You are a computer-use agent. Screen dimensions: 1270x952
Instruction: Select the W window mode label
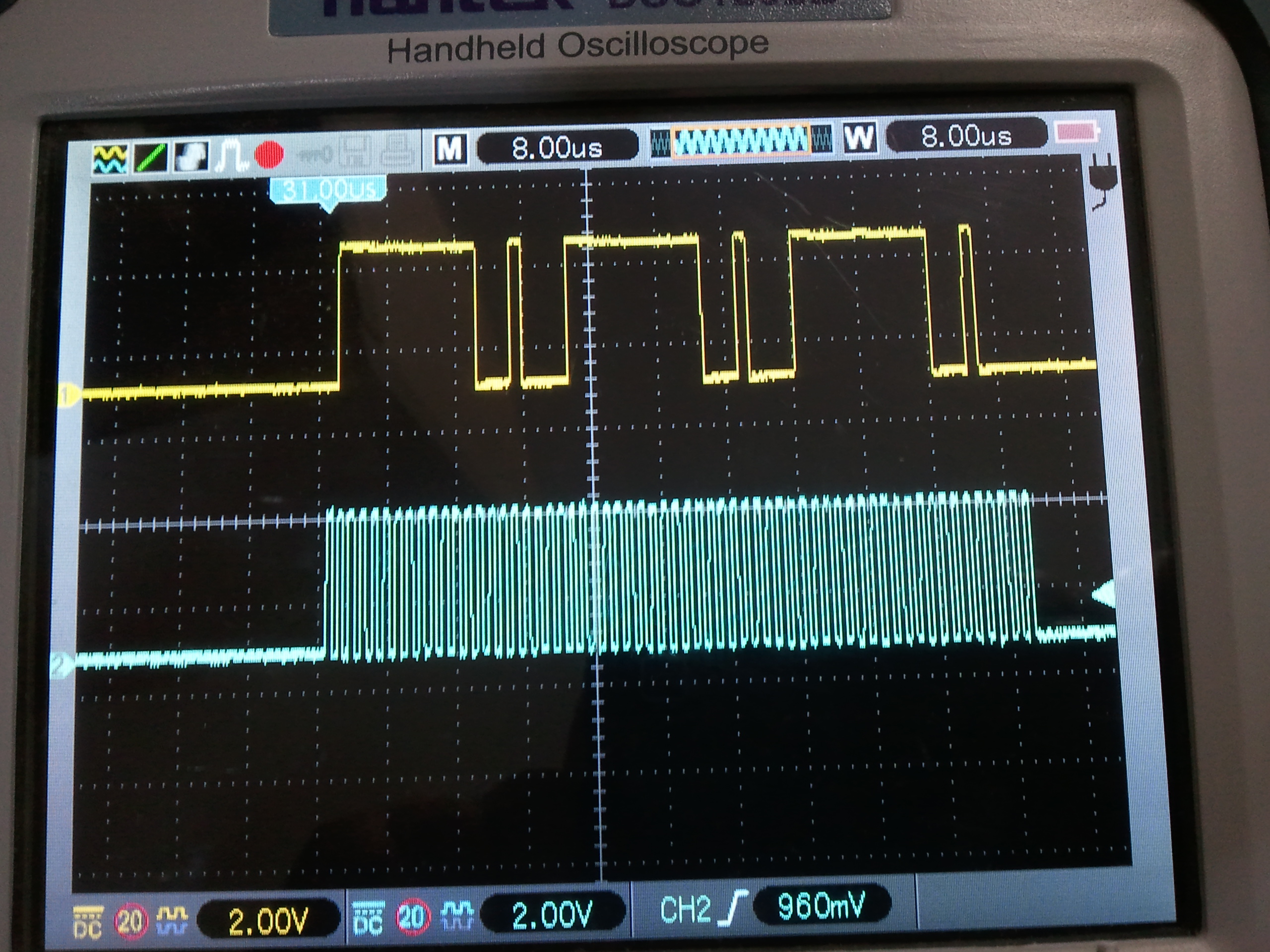859,138
